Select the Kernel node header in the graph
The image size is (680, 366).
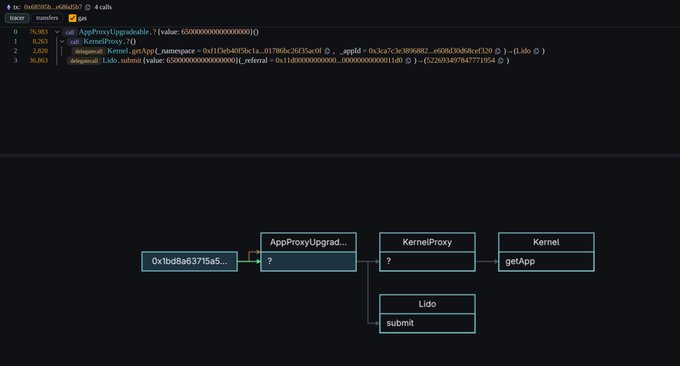tap(546, 242)
